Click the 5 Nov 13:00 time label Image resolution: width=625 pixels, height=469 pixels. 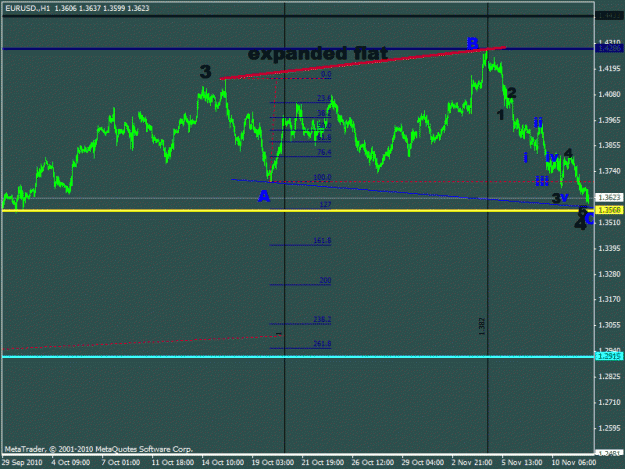[522, 462]
